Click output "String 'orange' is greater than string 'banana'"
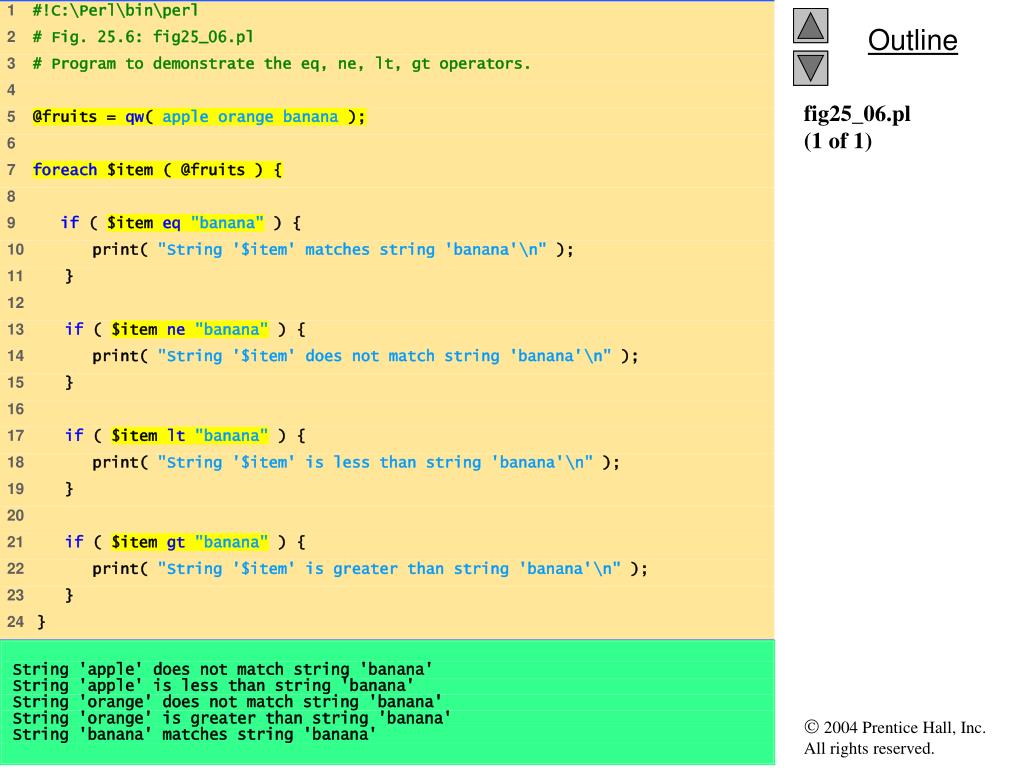 click(x=232, y=718)
